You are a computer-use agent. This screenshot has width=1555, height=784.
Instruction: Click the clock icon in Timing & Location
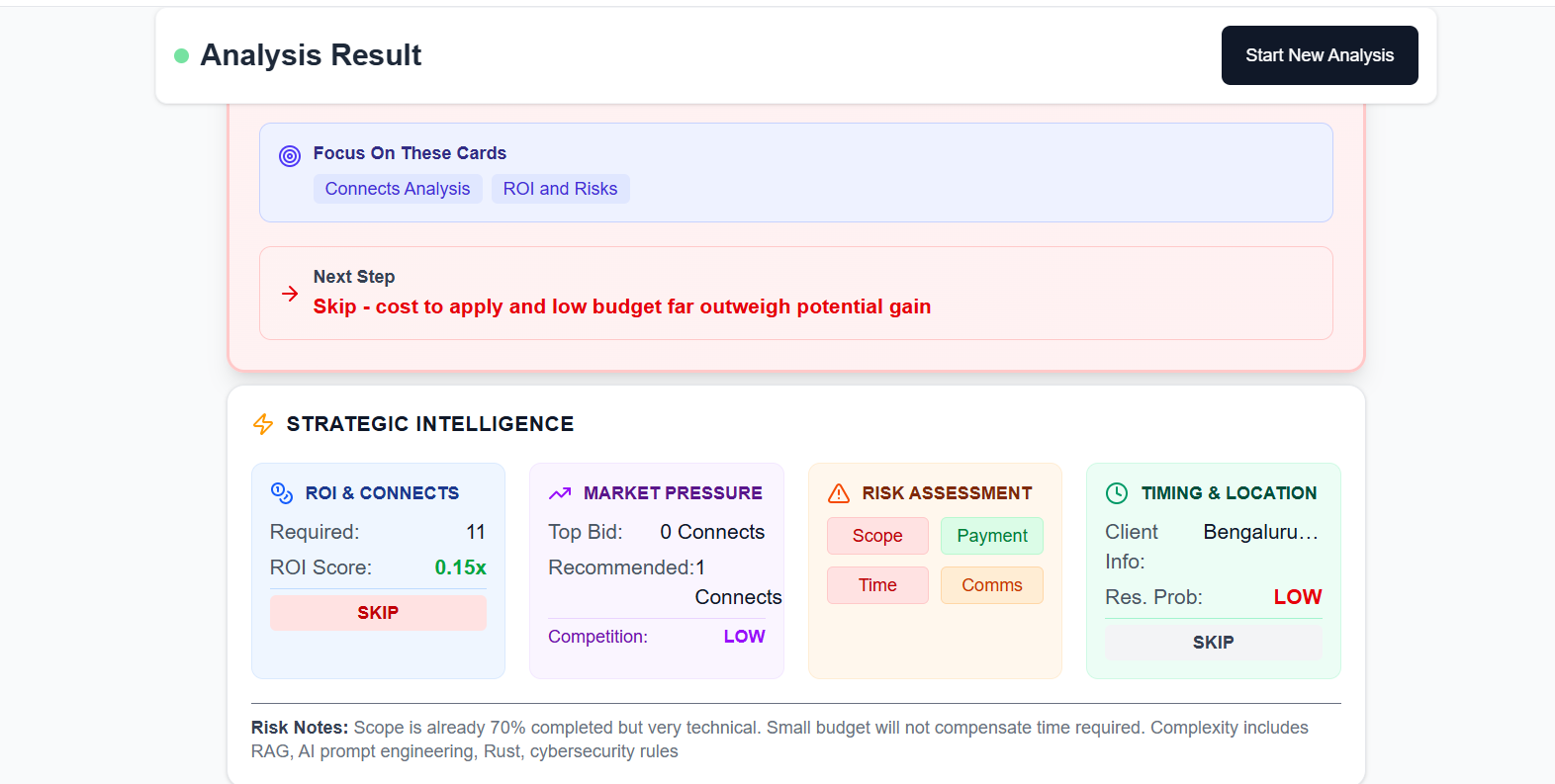1117,493
